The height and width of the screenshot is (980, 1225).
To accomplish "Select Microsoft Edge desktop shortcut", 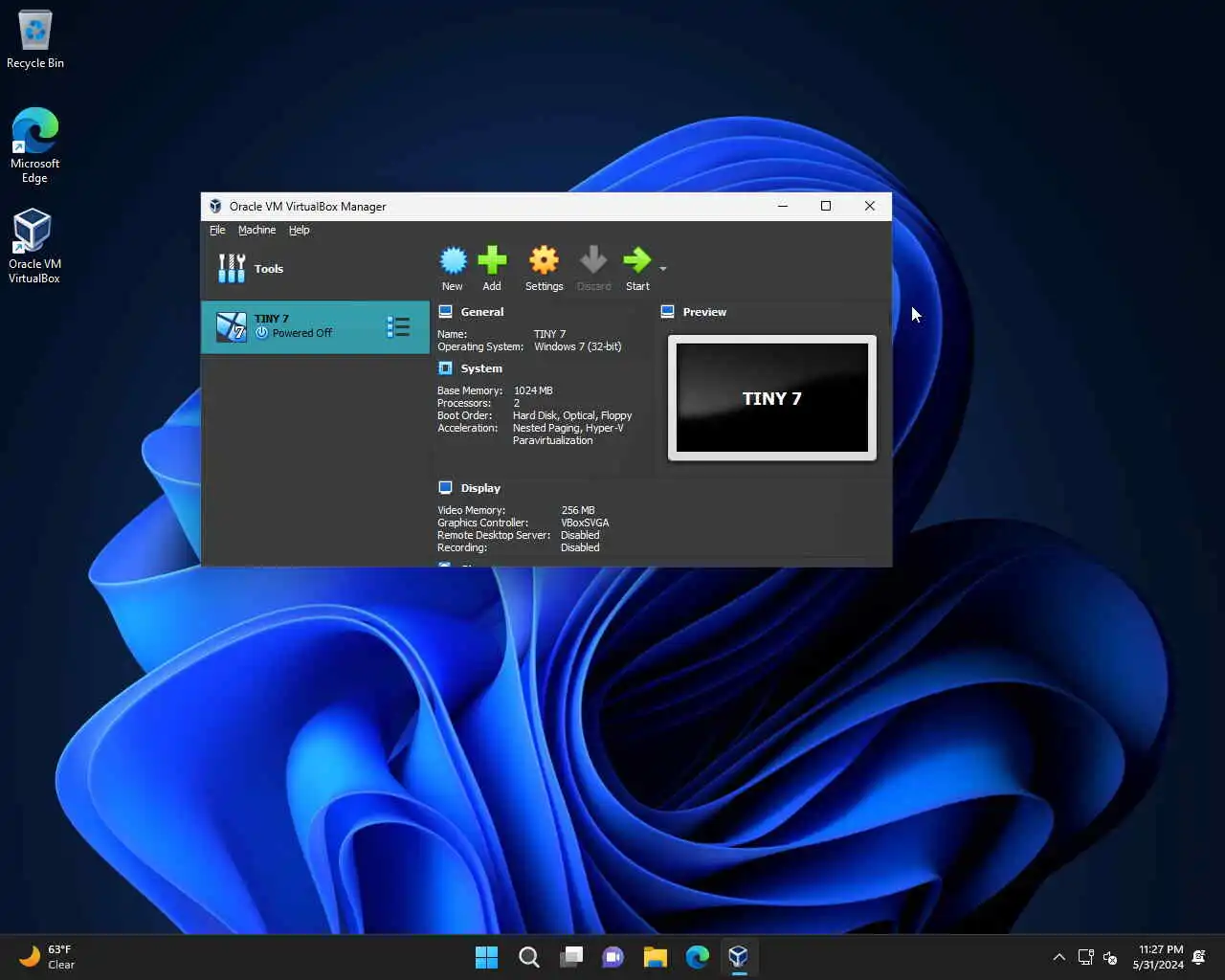I will pyautogui.click(x=35, y=146).
